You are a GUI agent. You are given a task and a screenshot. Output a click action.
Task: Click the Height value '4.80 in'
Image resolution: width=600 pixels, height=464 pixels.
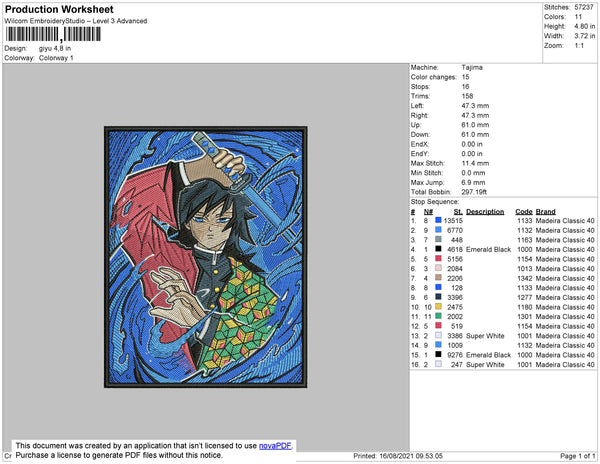(x=585, y=26)
